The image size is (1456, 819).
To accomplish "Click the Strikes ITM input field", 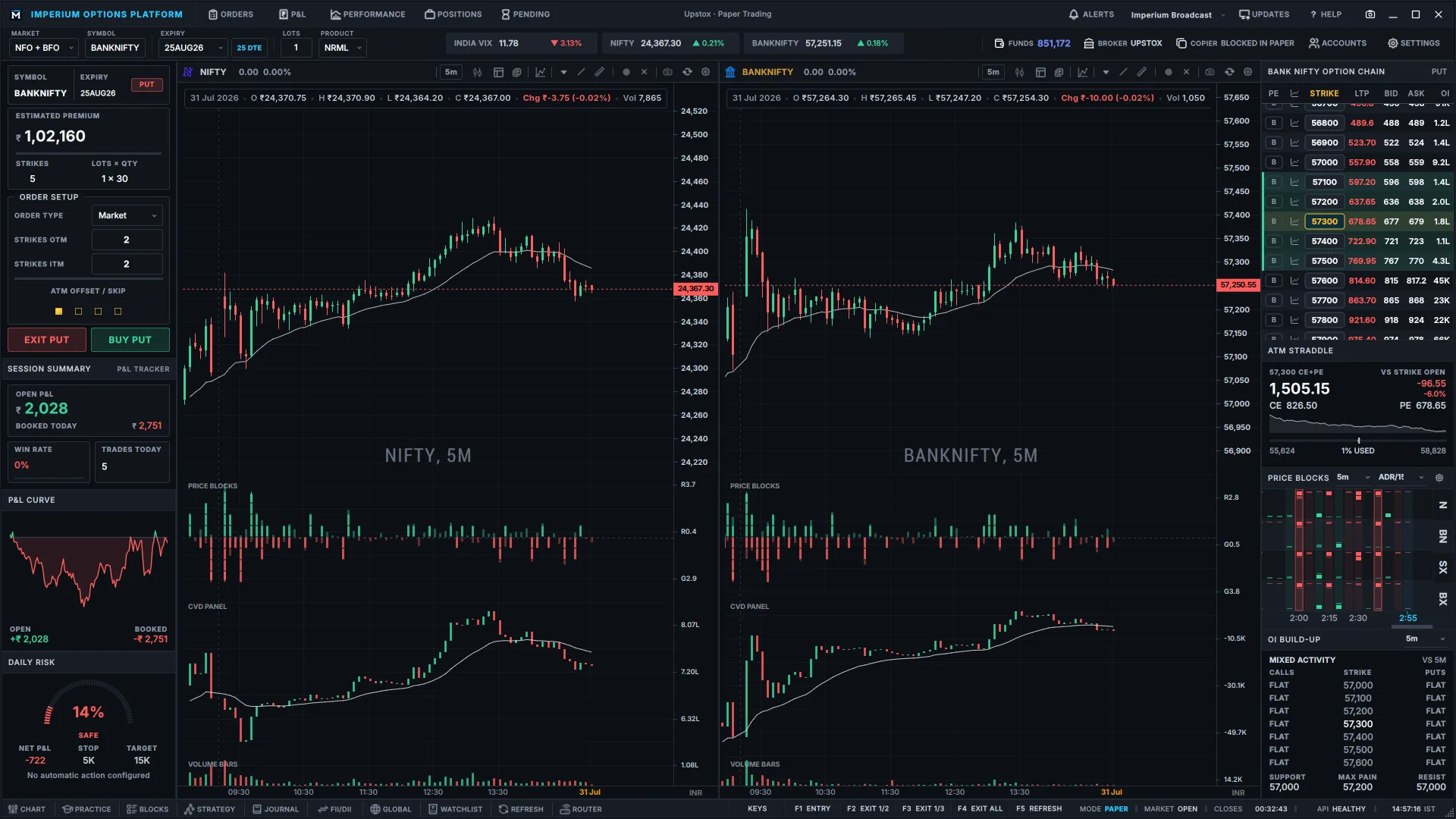I will (x=127, y=264).
